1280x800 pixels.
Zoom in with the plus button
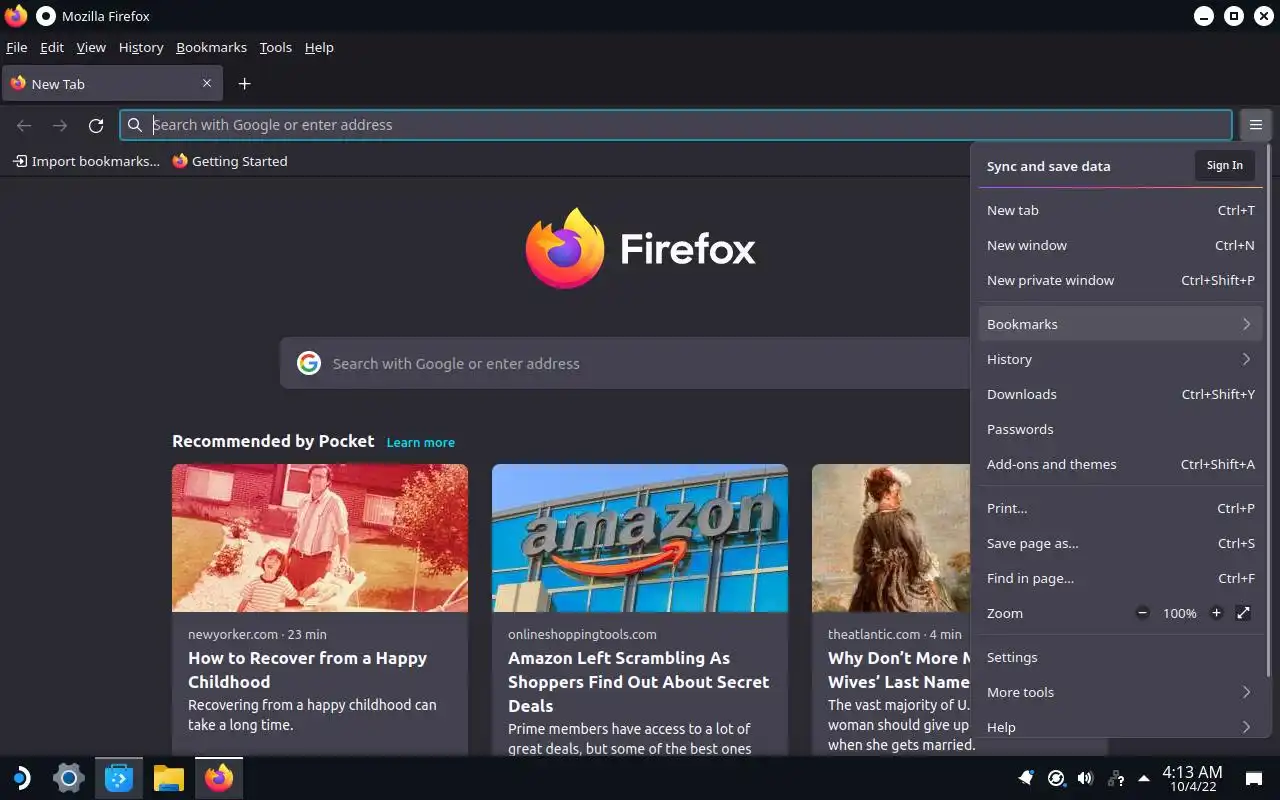pyautogui.click(x=1216, y=613)
